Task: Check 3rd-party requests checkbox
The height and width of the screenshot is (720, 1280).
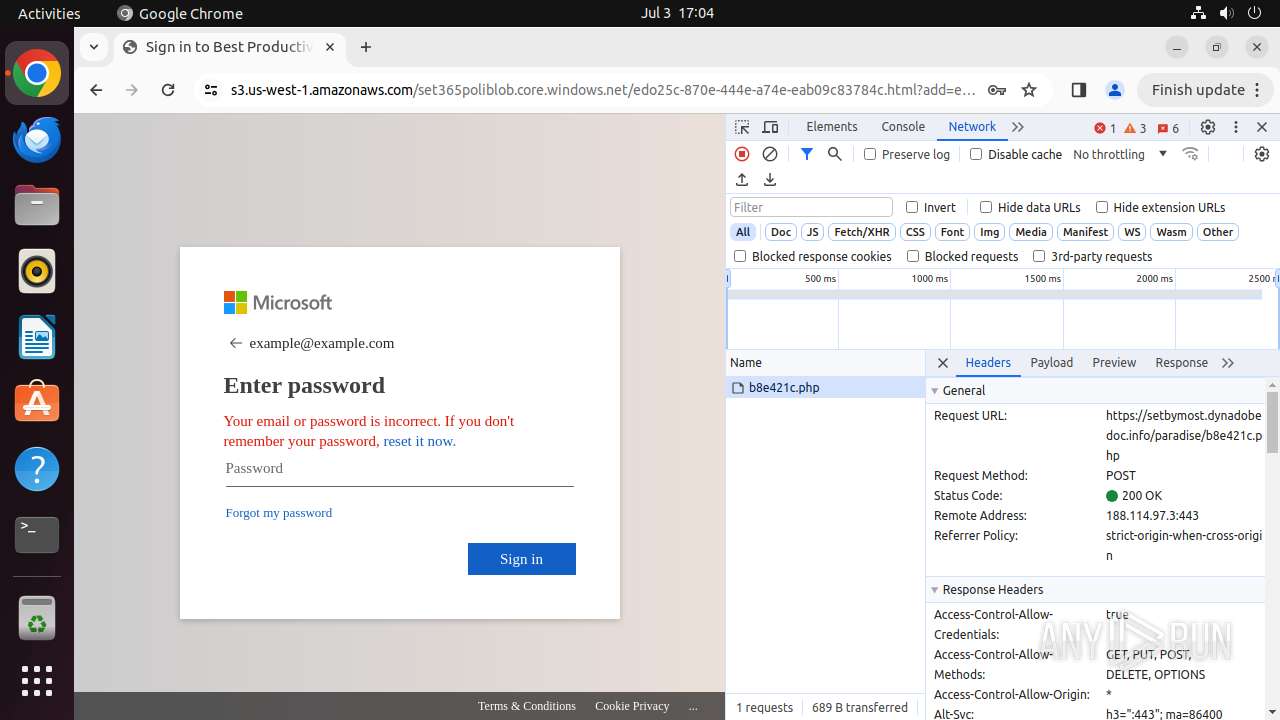Action: click(x=1039, y=256)
